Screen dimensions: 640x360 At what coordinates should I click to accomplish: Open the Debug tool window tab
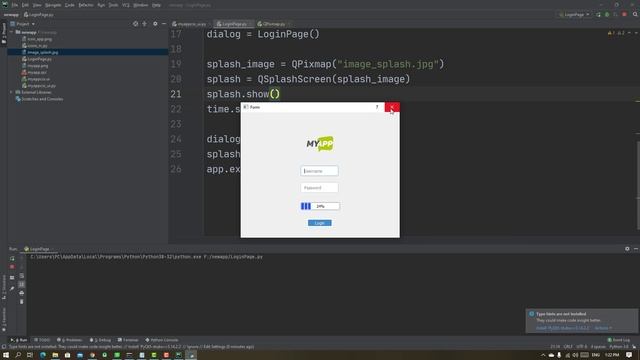click(x=100, y=340)
